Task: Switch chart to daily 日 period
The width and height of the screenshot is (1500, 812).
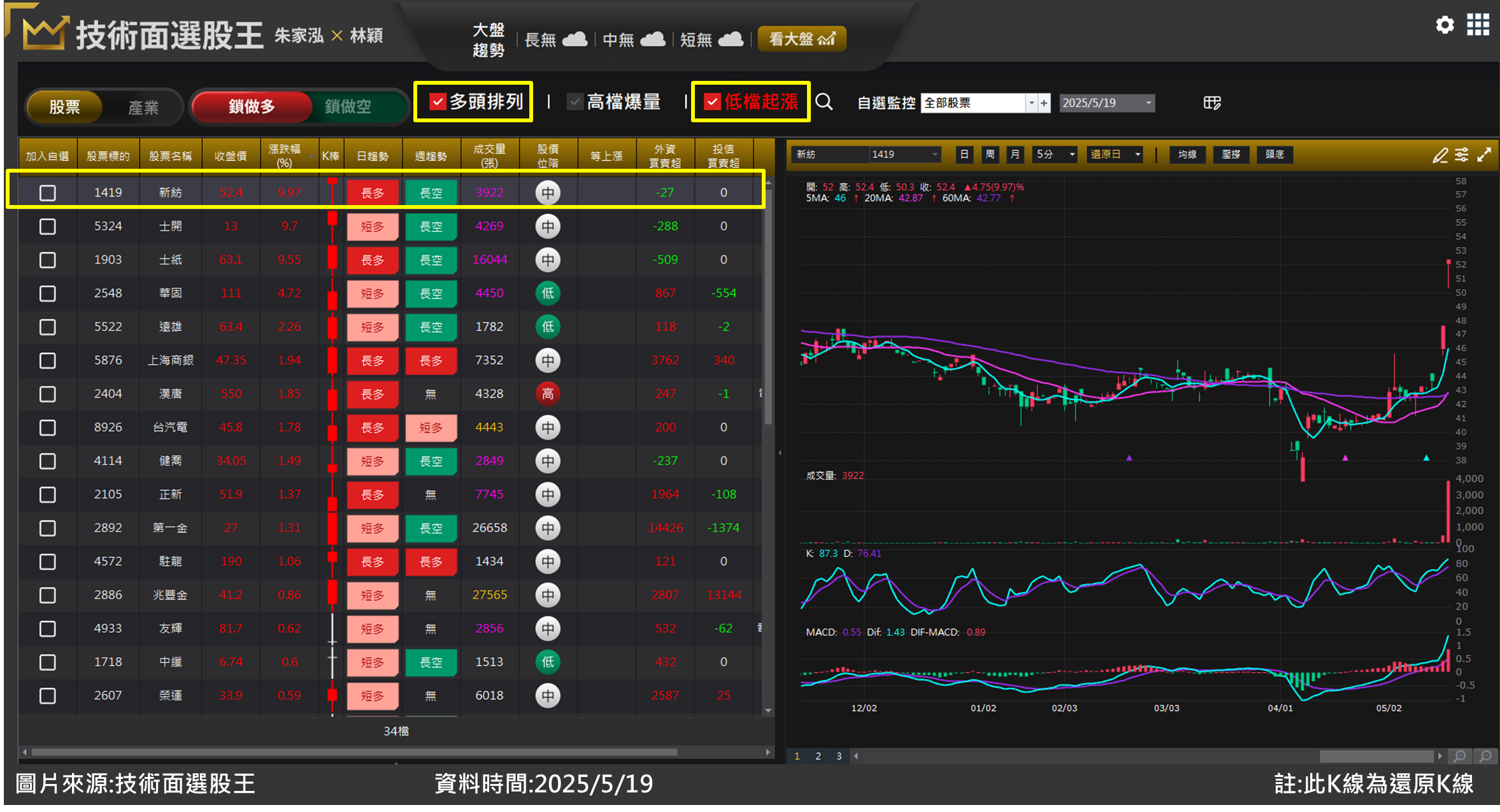Action: point(964,155)
